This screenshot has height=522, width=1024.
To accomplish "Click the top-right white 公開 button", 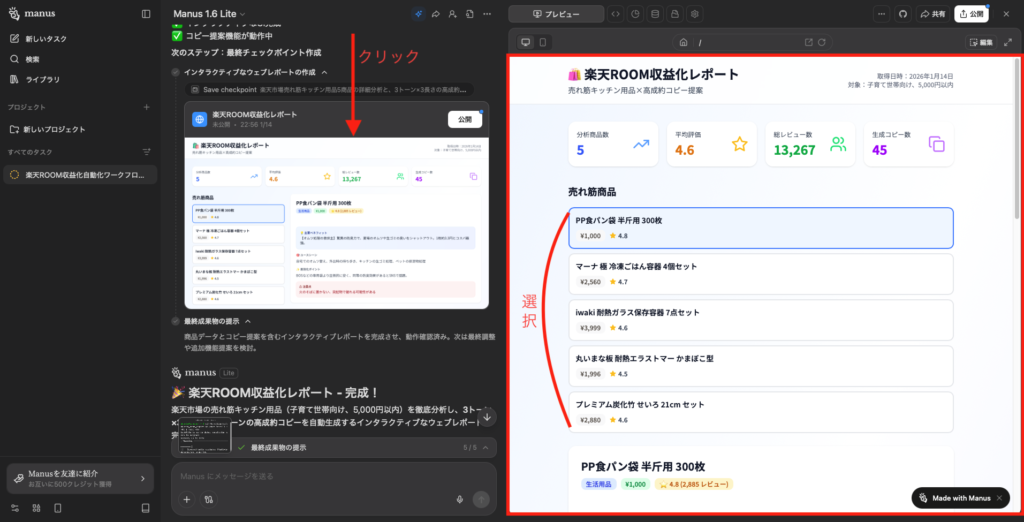I will click(x=972, y=14).
